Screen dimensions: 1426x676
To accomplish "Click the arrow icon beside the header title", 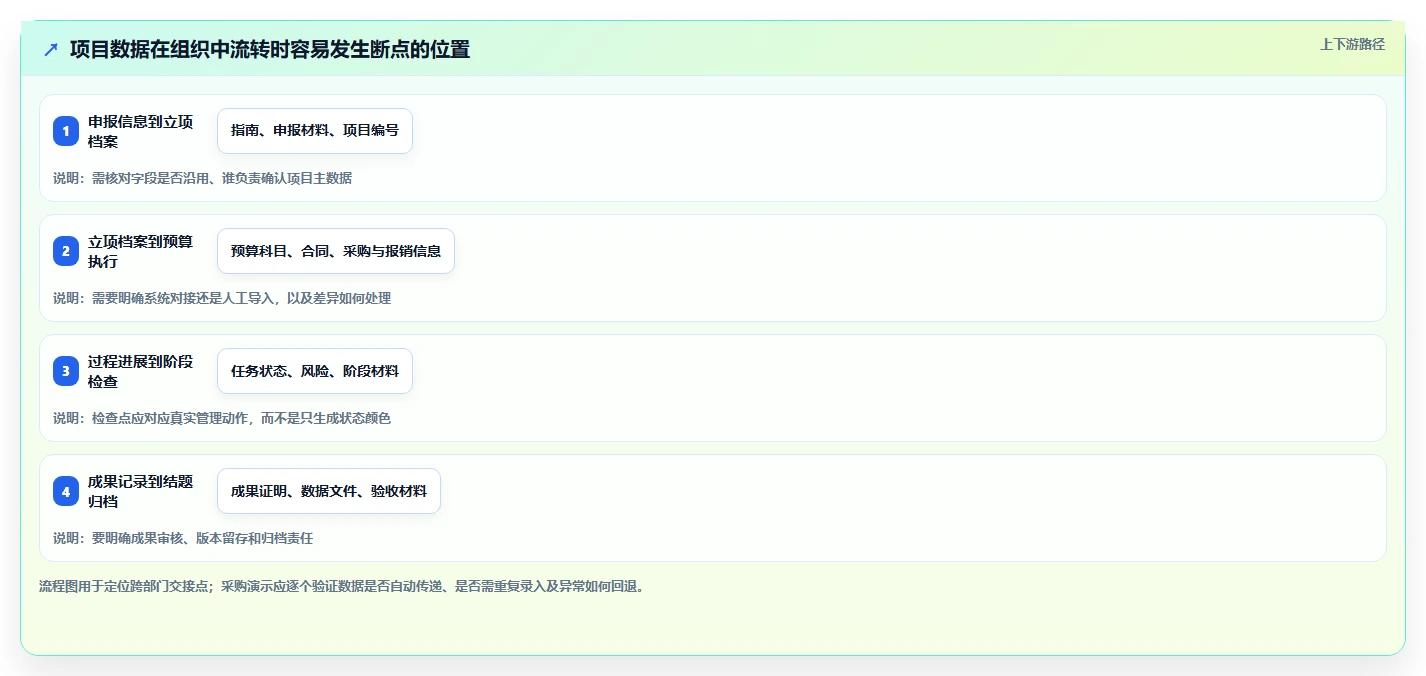I will (x=51, y=49).
